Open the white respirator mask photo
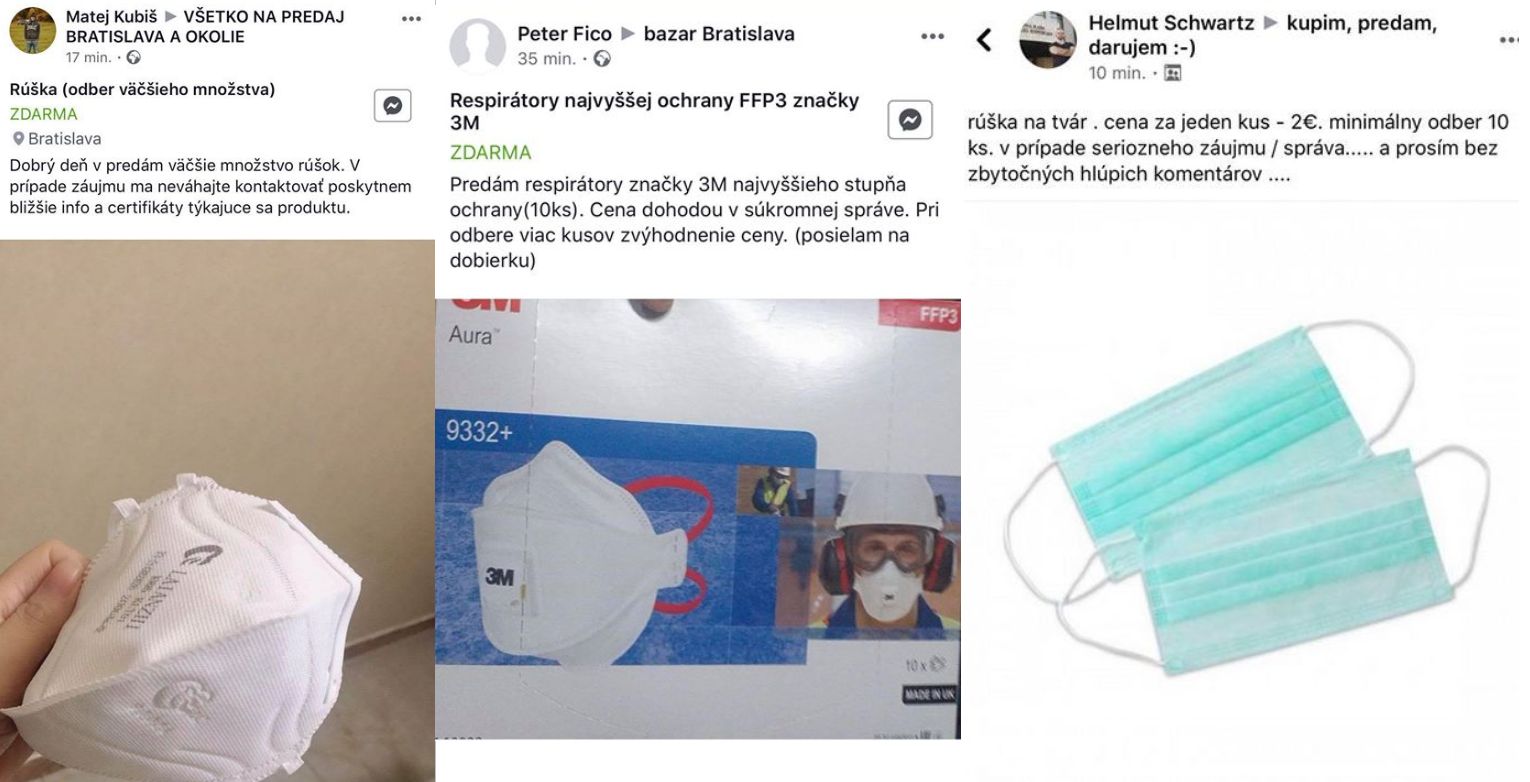This screenshot has width=1530, height=782. pos(217,510)
